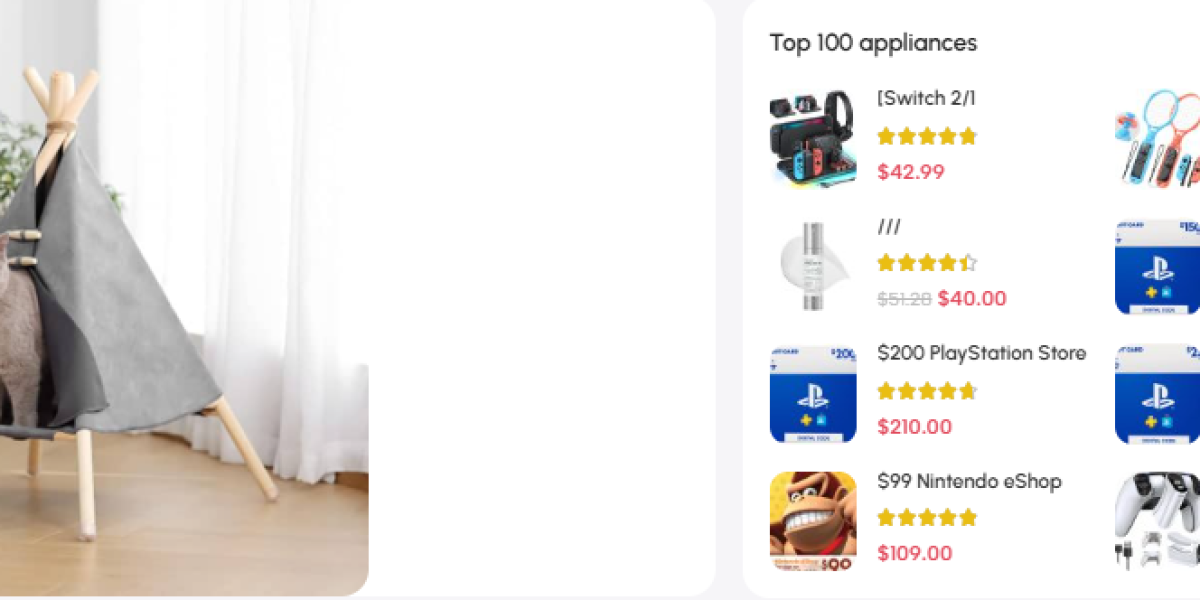This screenshot has width=1200, height=600.
Task: Open the product titled ///
Action: tap(889, 226)
